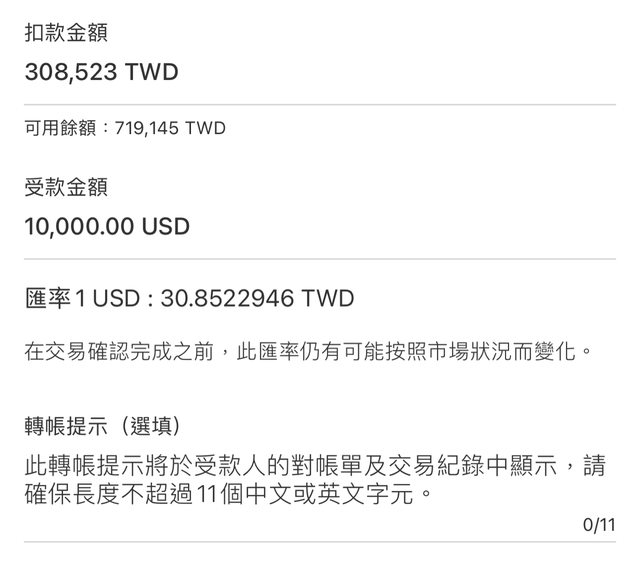640x571 pixels.
Task: Tap TWD after the exchange rate
Action: pyautogui.click(x=328, y=299)
